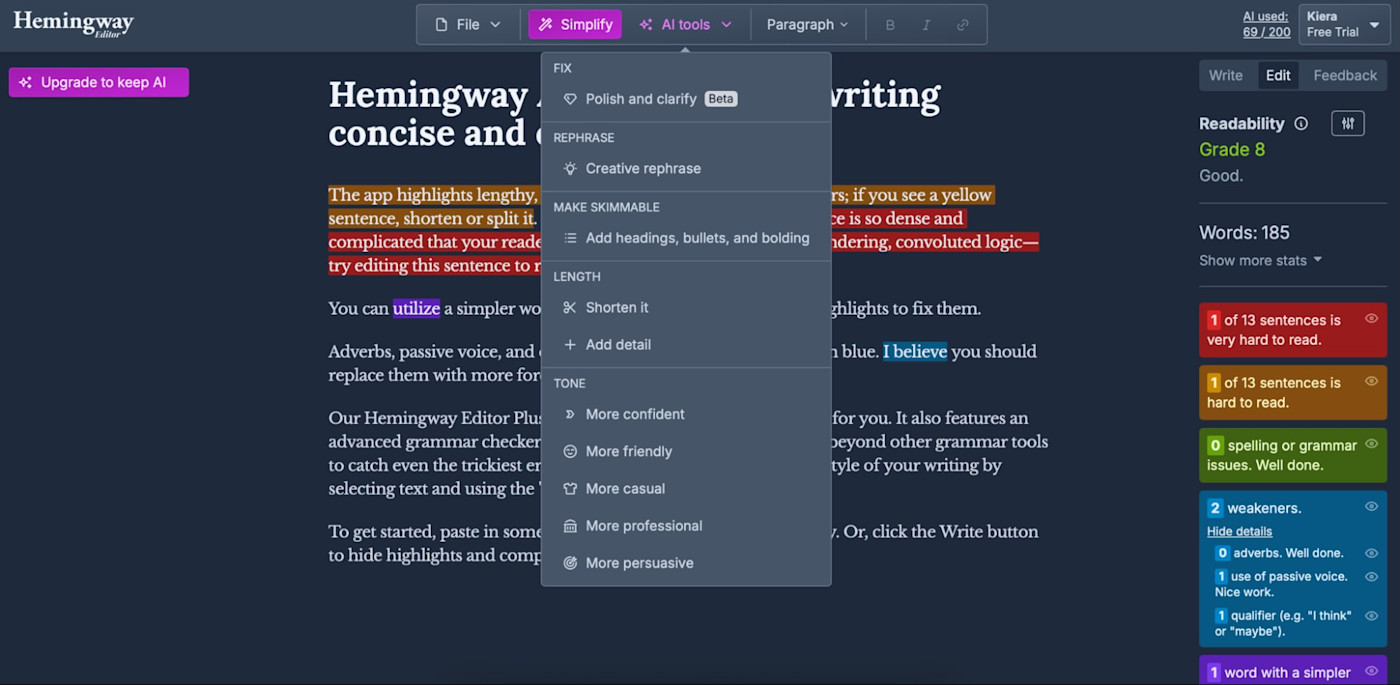Toggle visibility of weakeners highlights
Image resolution: width=1400 pixels, height=685 pixels.
[1372, 506]
